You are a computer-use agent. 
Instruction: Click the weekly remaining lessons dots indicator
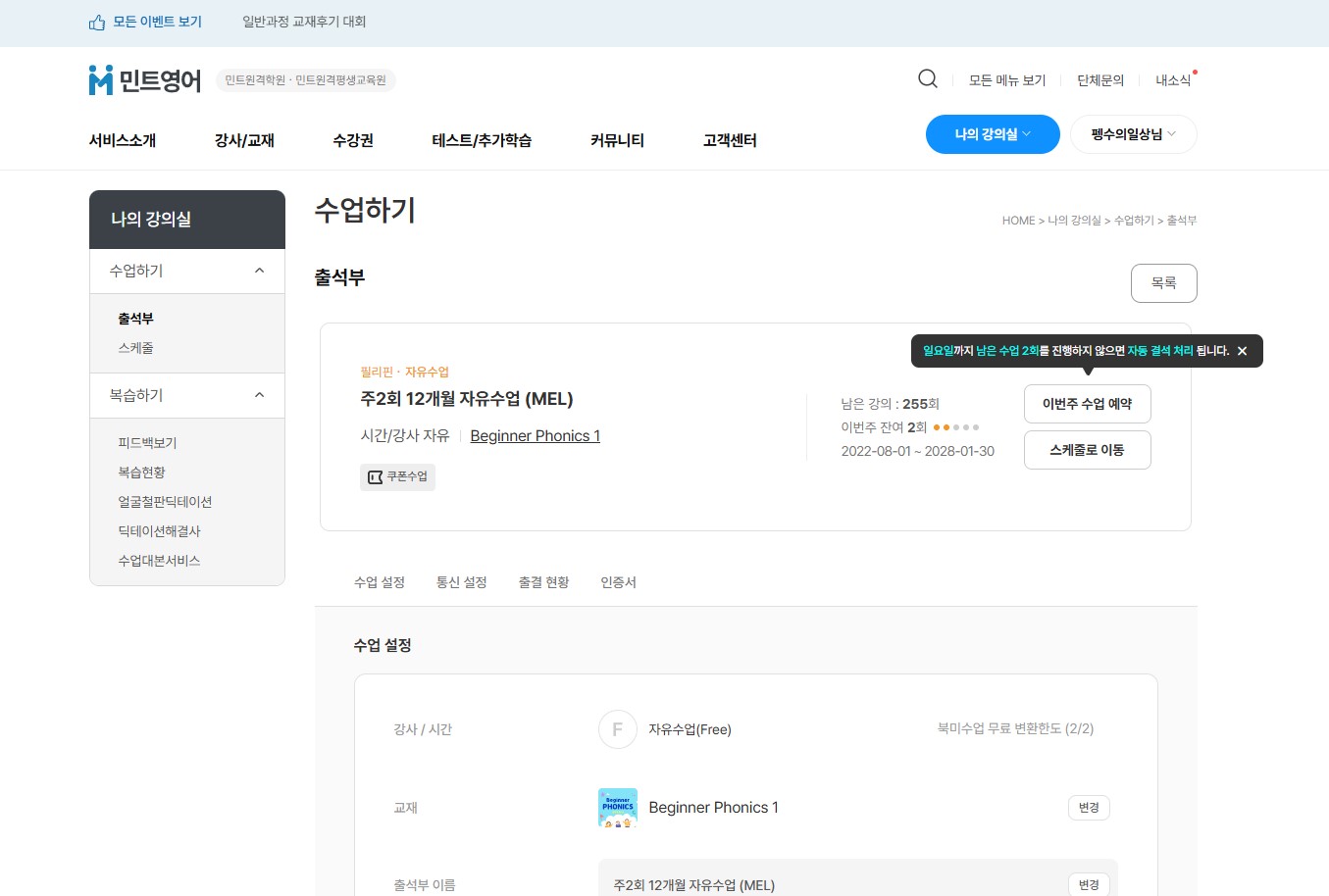pyautogui.click(x=955, y=427)
